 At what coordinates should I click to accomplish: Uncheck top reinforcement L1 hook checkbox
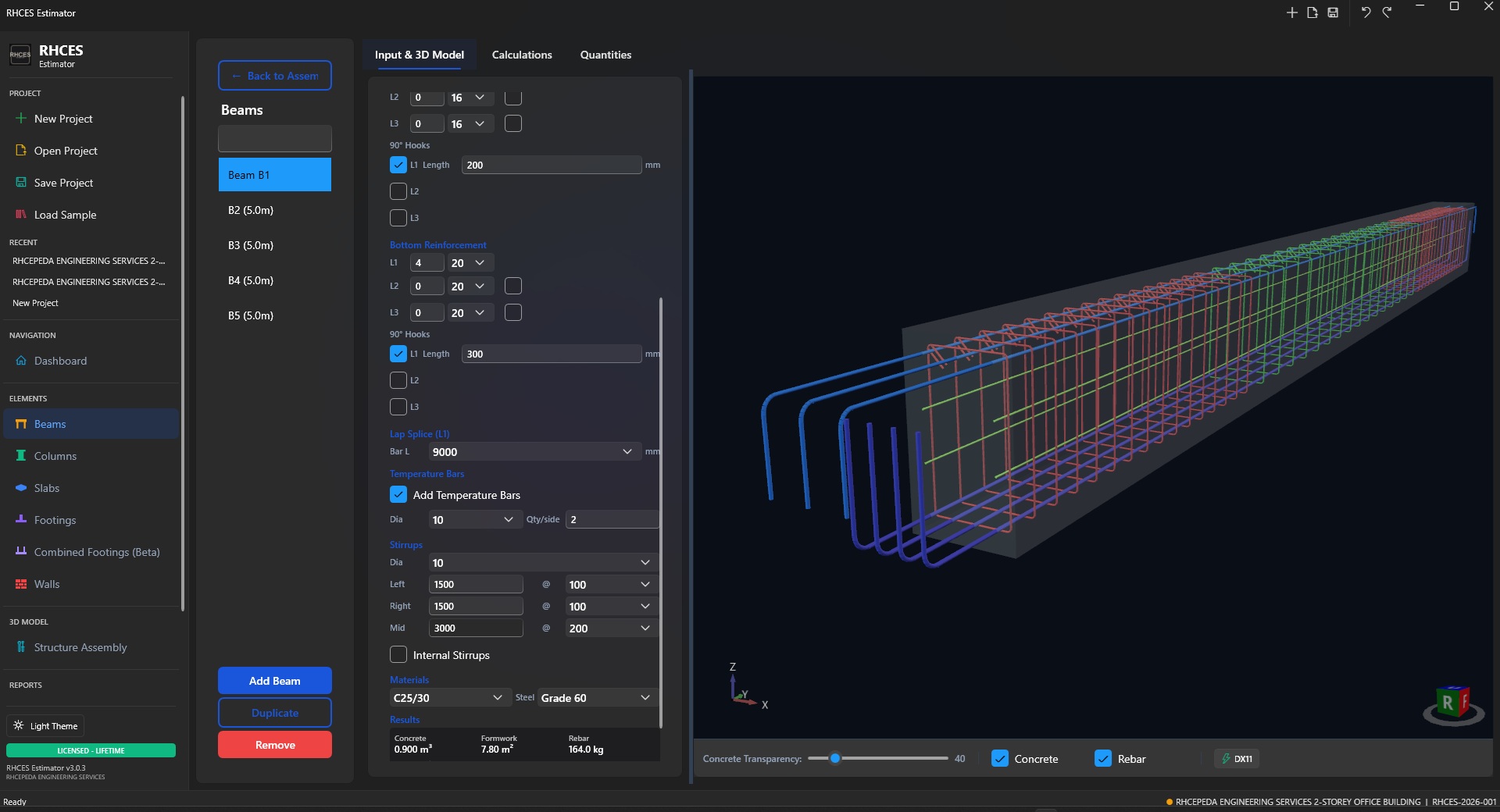[x=398, y=165]
